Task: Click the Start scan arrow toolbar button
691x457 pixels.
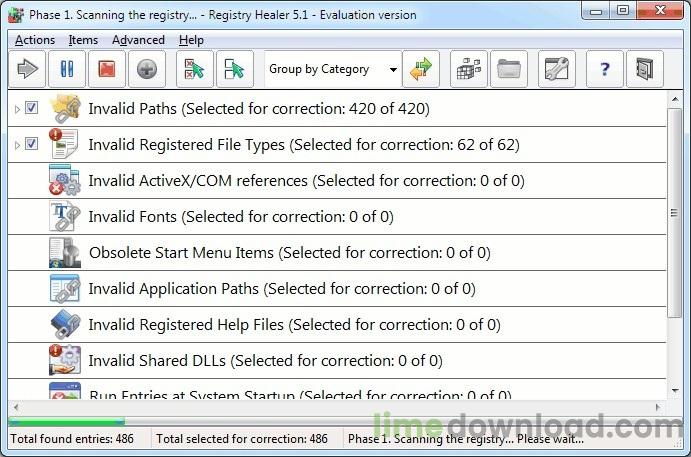Action: [27, 69]
